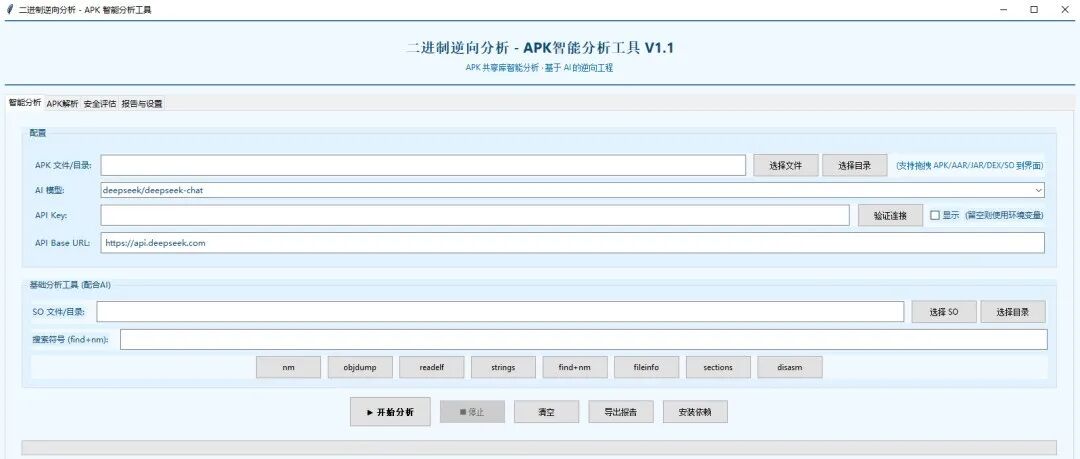Image resolution: width=1080 pixels, height=459 pixels.
Task: Toggle the 显示 checkbox for API key
Action: click(935, 215)
